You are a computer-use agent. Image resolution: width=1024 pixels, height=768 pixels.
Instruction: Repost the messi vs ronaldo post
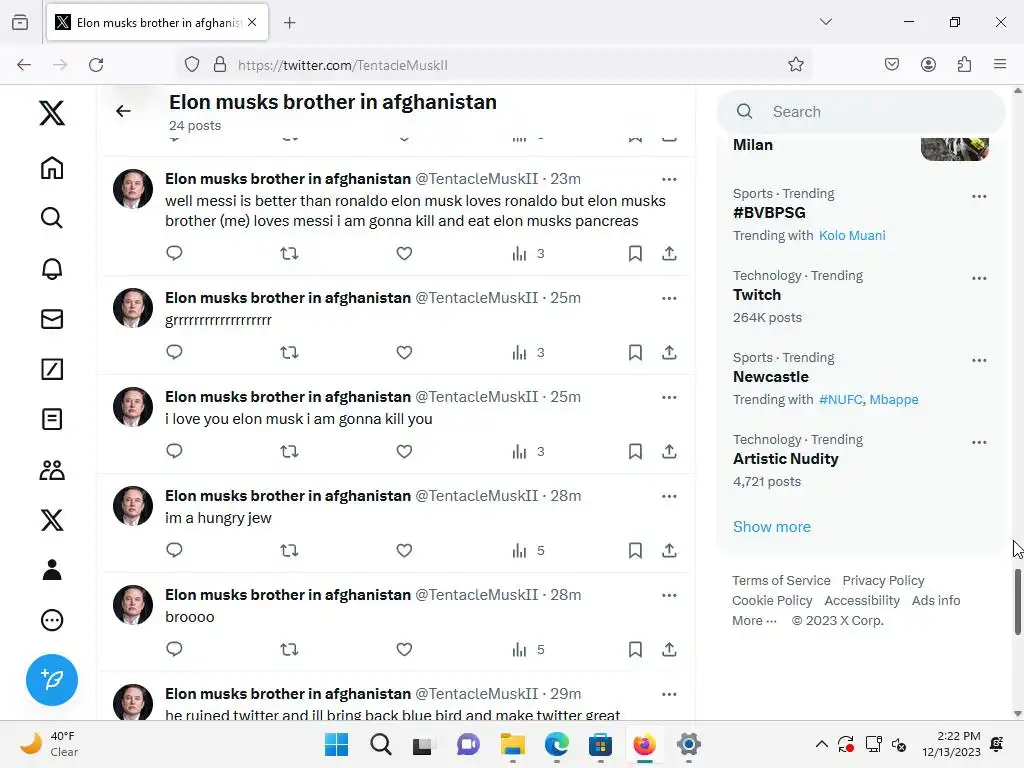coord(289,253)
